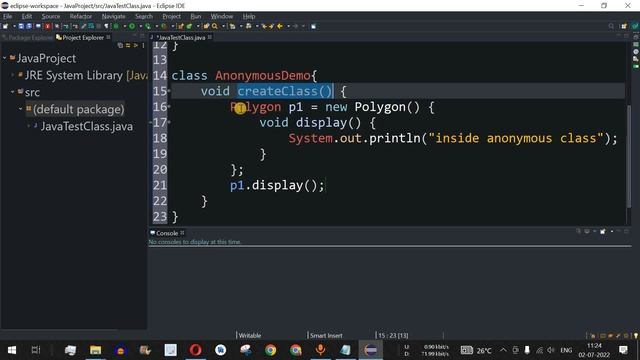Collapse the (default package) node
This screenshot has height=360, width=640.
(20, 109)
